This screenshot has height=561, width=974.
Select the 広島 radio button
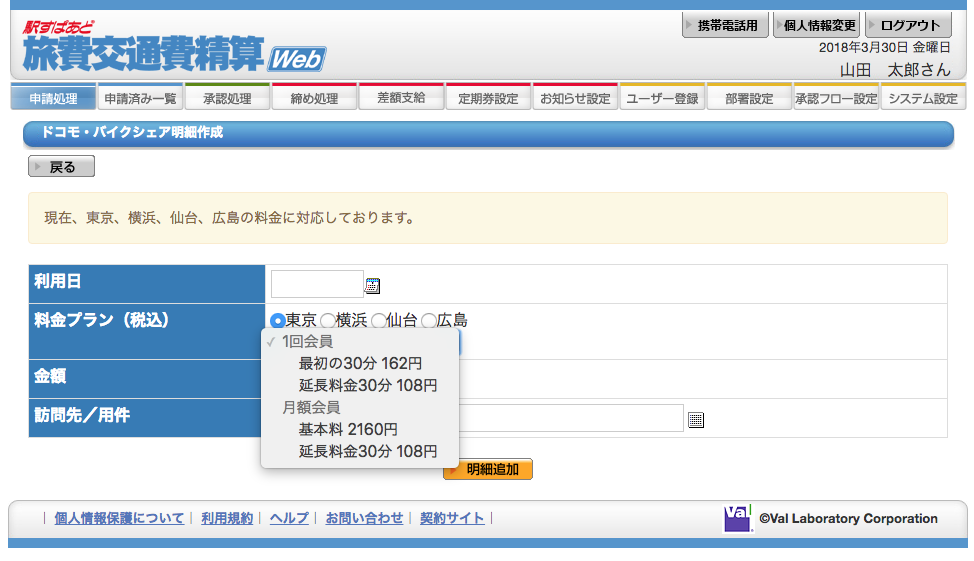tap(429, 321)
